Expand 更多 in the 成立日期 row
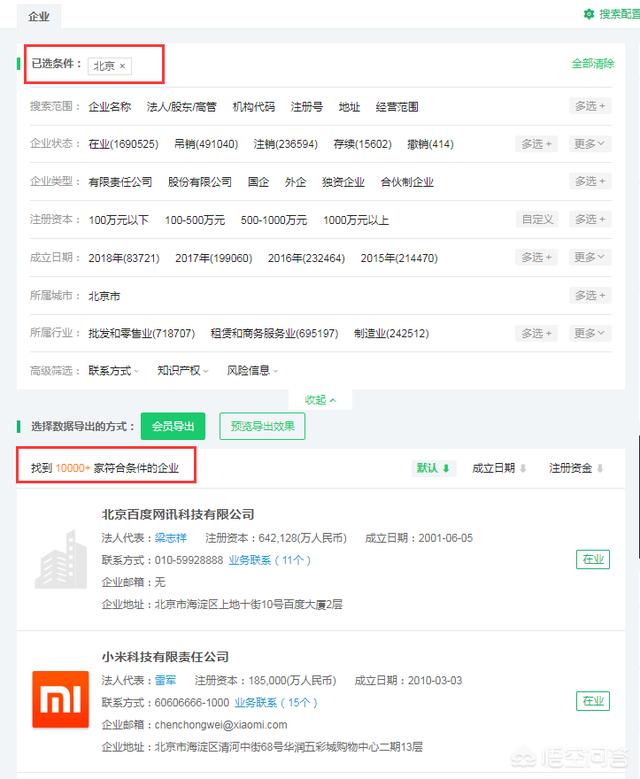Viewport: 640px width, 779px height. [x=590, y=257]
